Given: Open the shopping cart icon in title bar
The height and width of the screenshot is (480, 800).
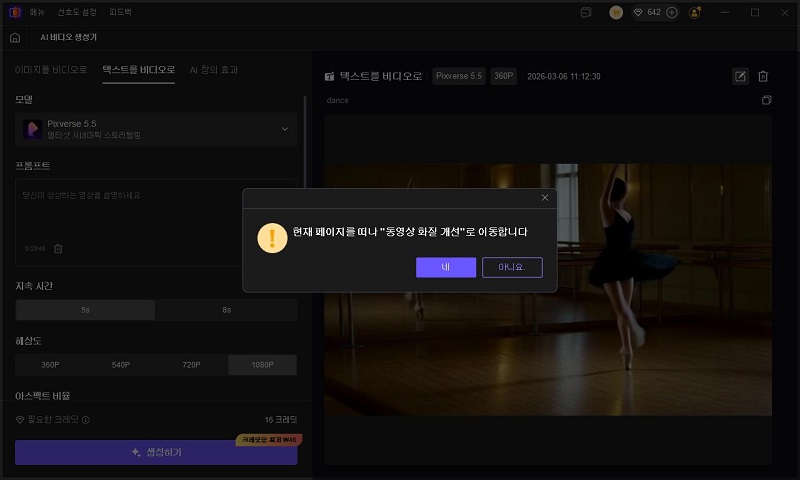Looking at the screenshot, I should [616, 12].
